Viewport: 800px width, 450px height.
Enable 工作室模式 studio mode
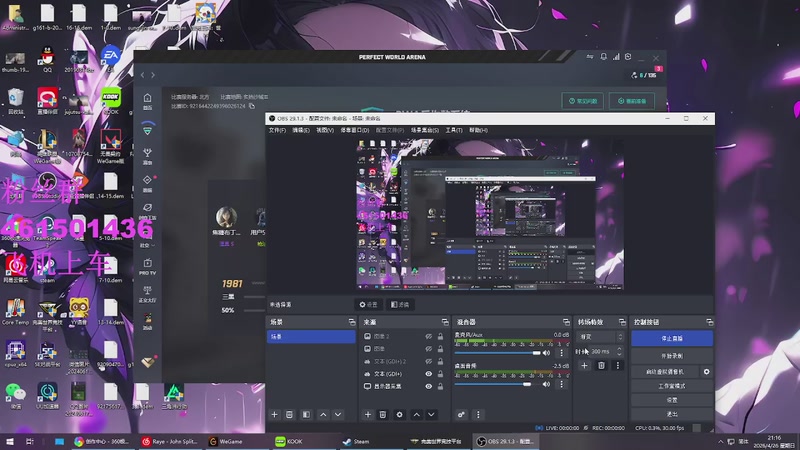tap(671, 386)
